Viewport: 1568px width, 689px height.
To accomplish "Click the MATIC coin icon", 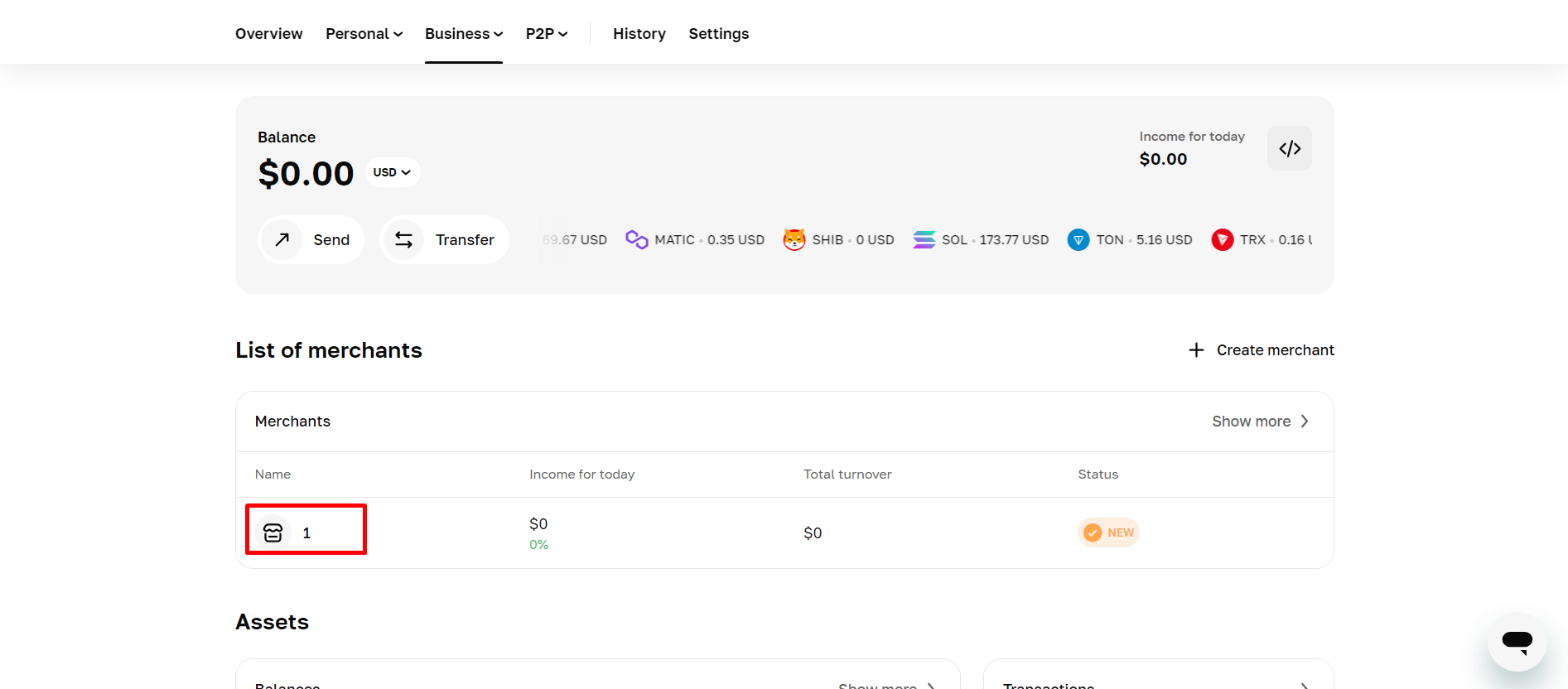I will [636, 239].
